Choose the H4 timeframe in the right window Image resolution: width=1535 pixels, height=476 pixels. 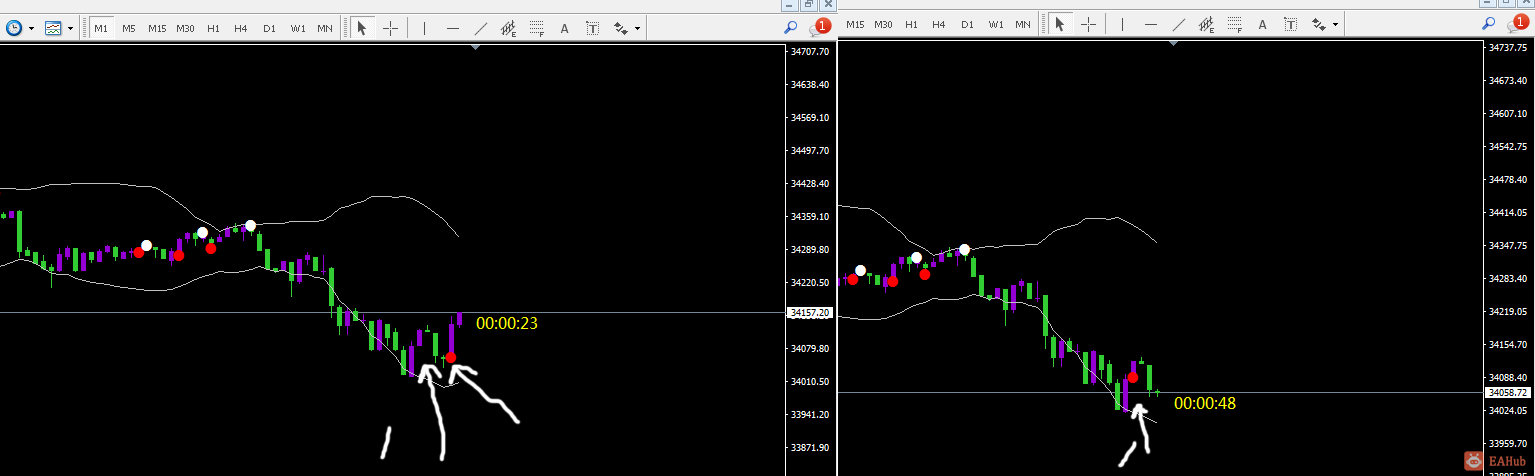(939, 23)
